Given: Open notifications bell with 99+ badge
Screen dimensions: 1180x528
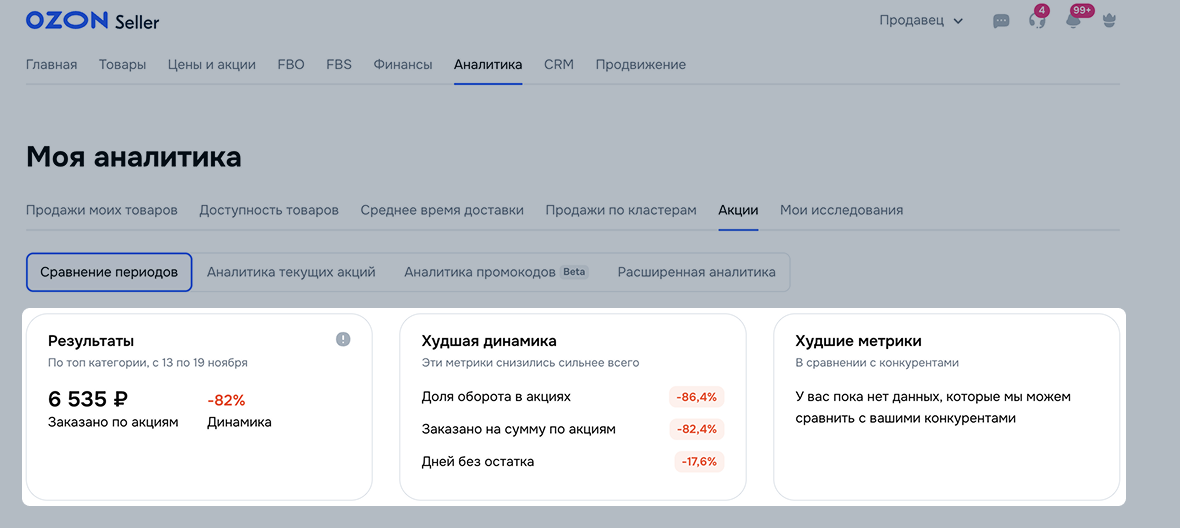Looking at the screenshot, I should 1073,21.
